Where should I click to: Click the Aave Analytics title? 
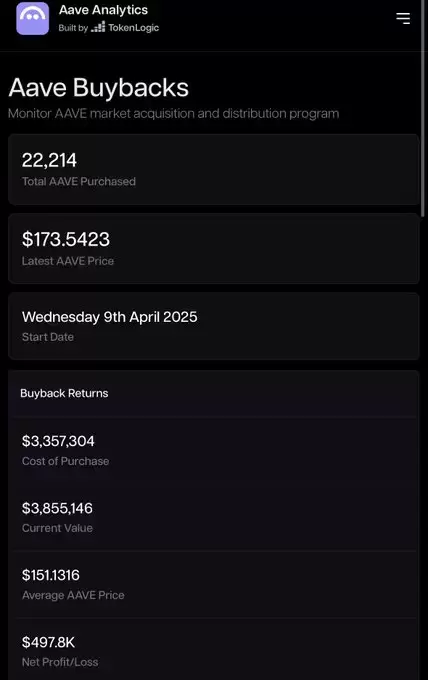coord(103,10)
